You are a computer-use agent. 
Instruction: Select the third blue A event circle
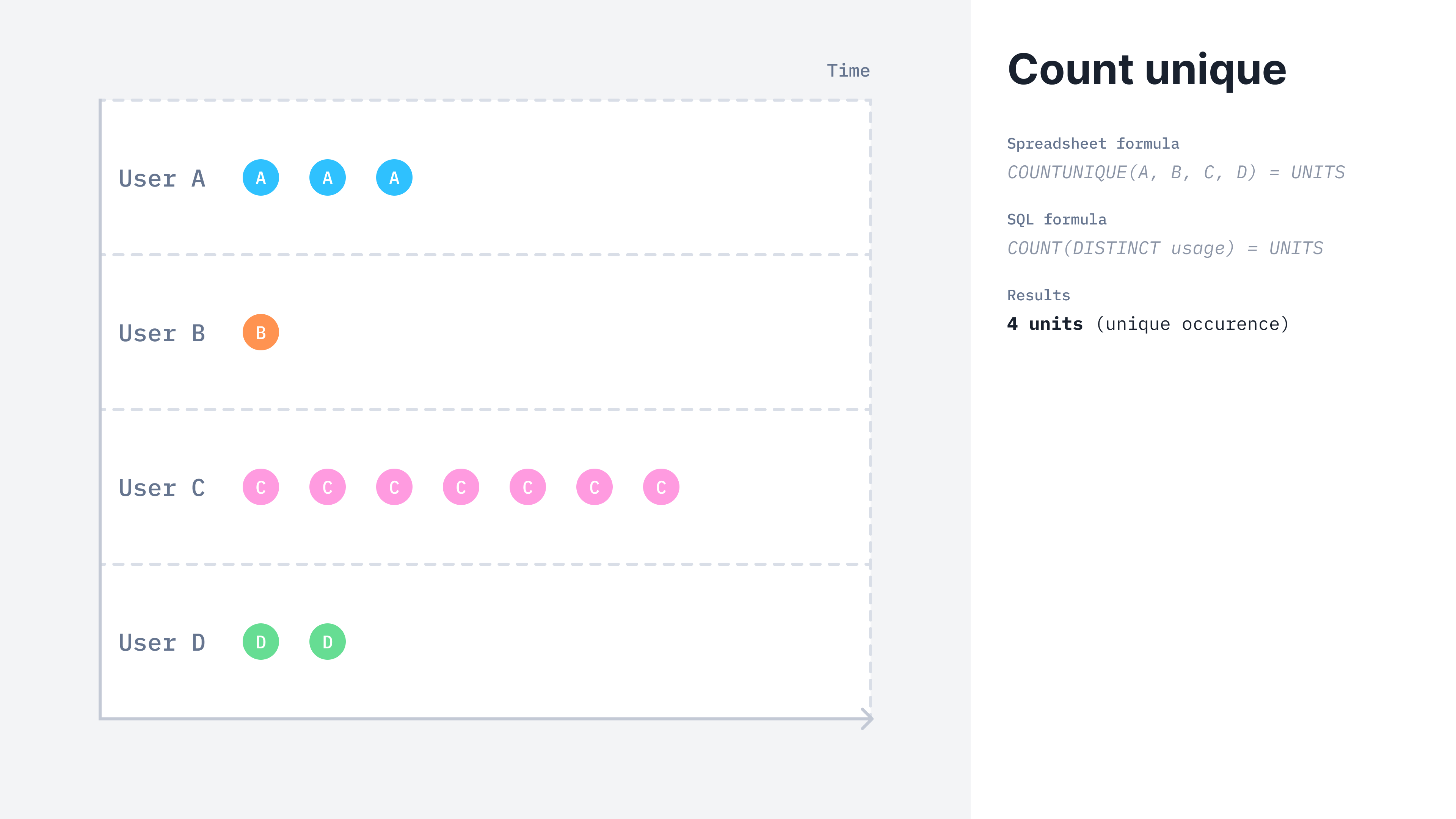(394, 177)
